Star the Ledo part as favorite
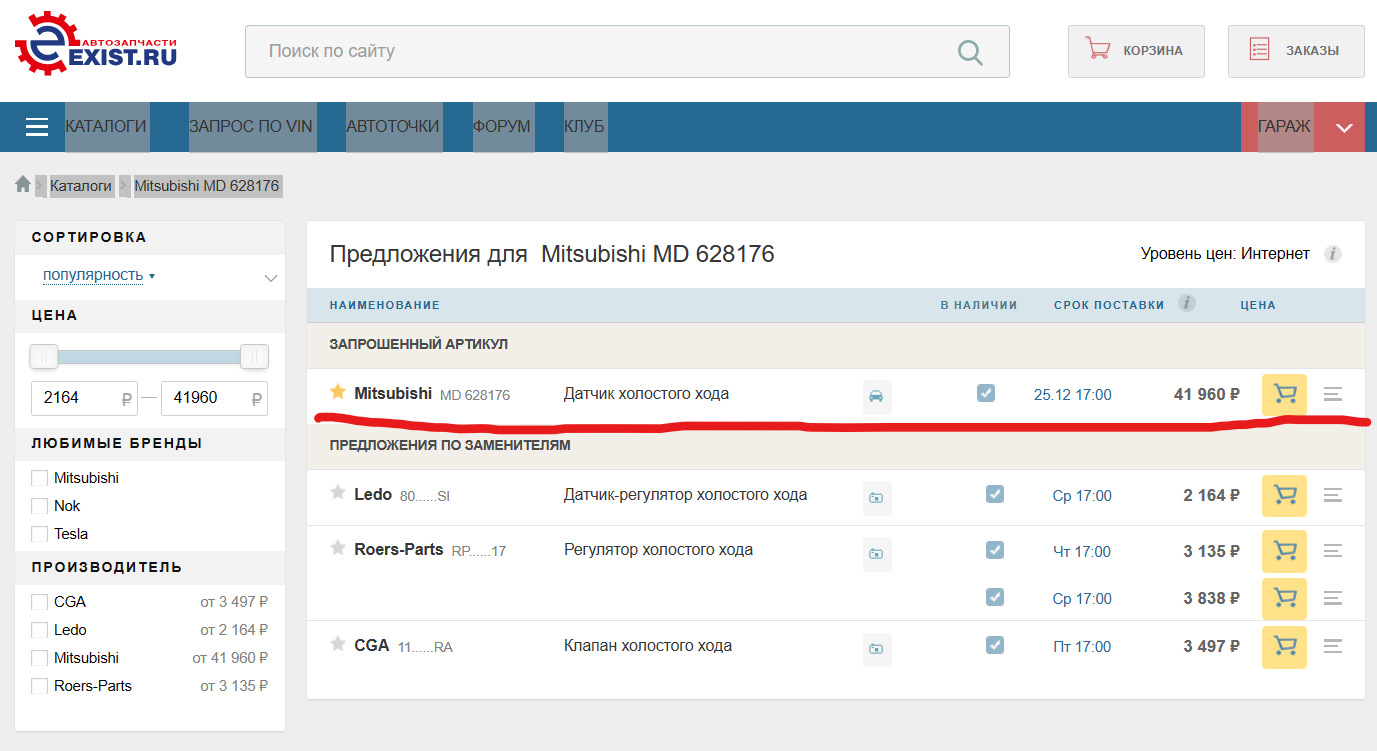1377x751 pixels. coord(338,493)
